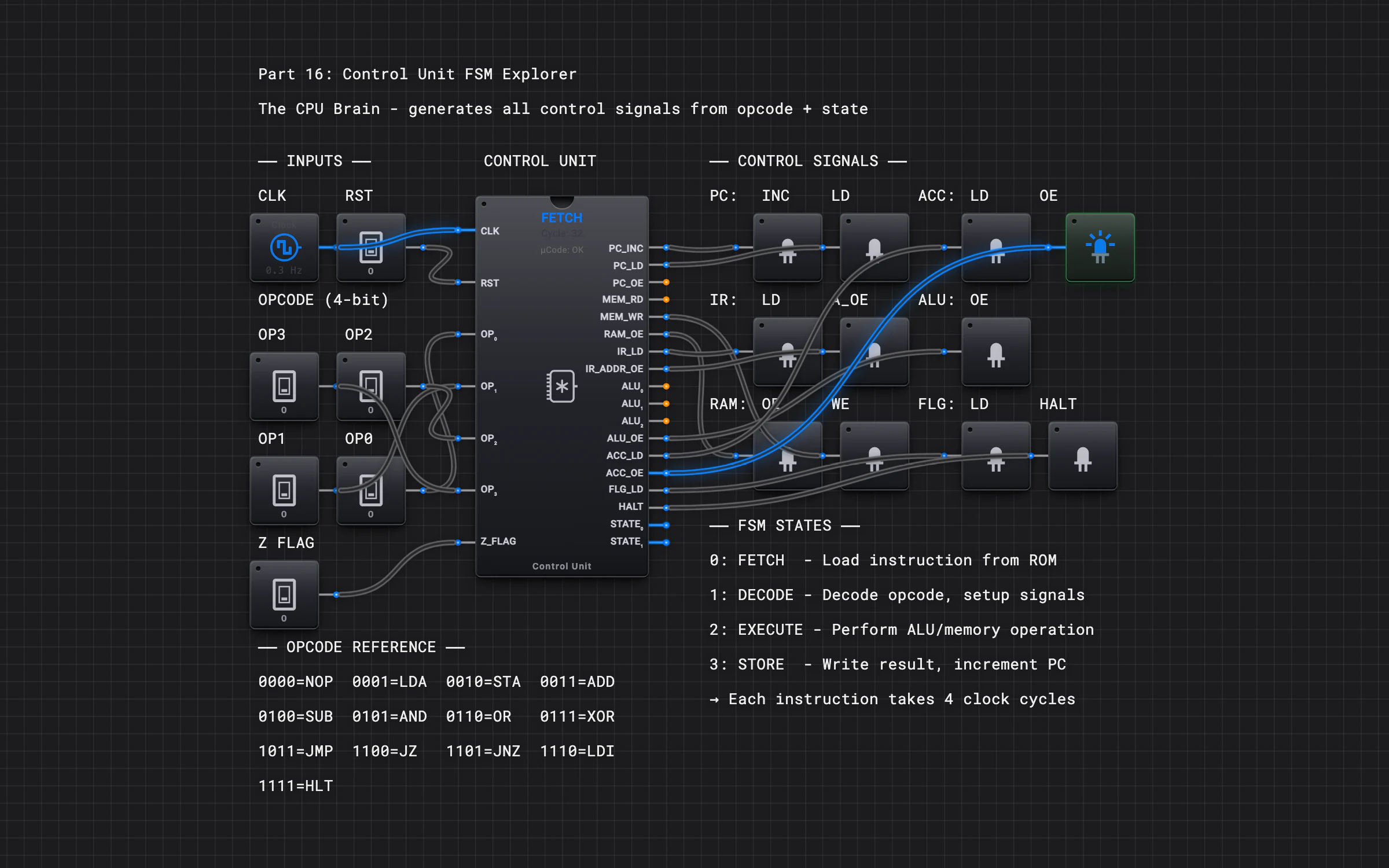1389x868 pixels.
Task: Select the ACC LD indicator LED
Action: [x=996, y=247]
